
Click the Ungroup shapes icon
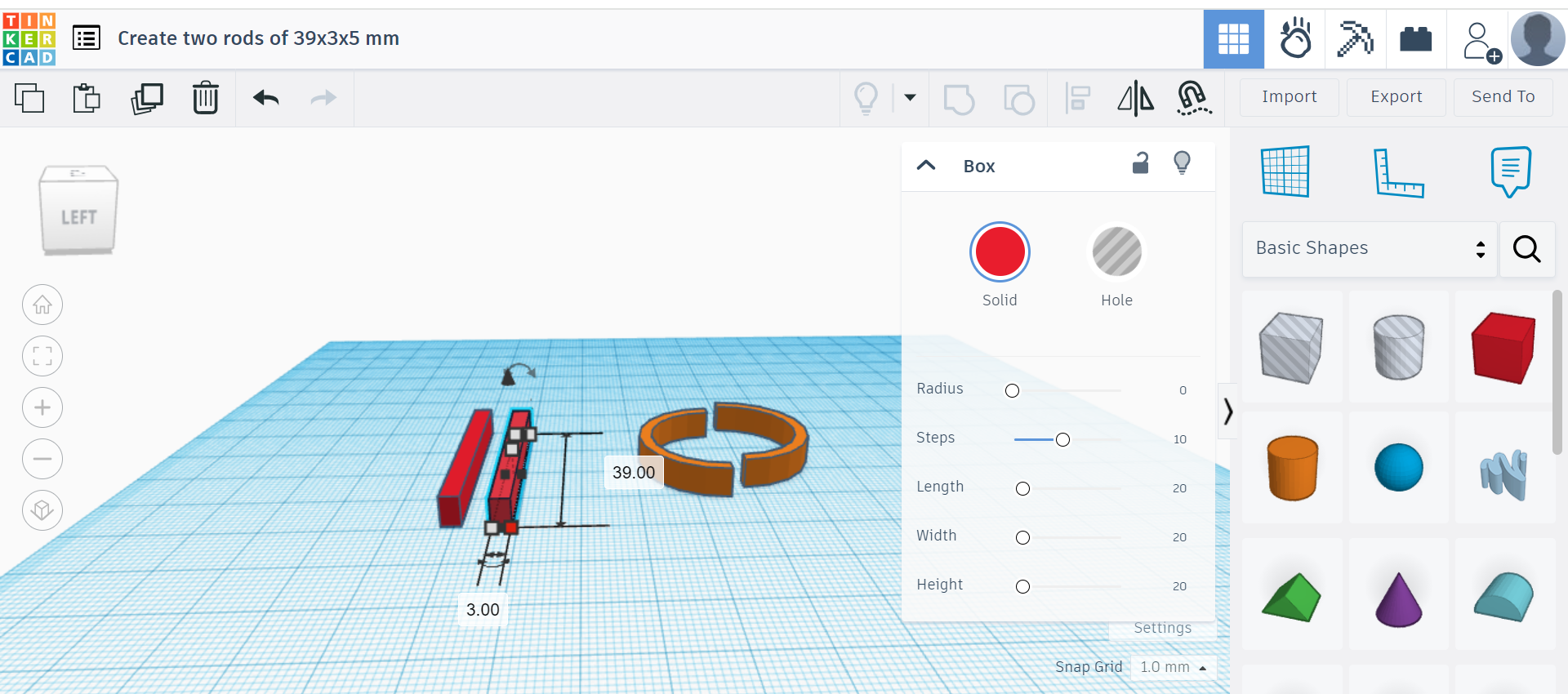tap(1019, 99)
